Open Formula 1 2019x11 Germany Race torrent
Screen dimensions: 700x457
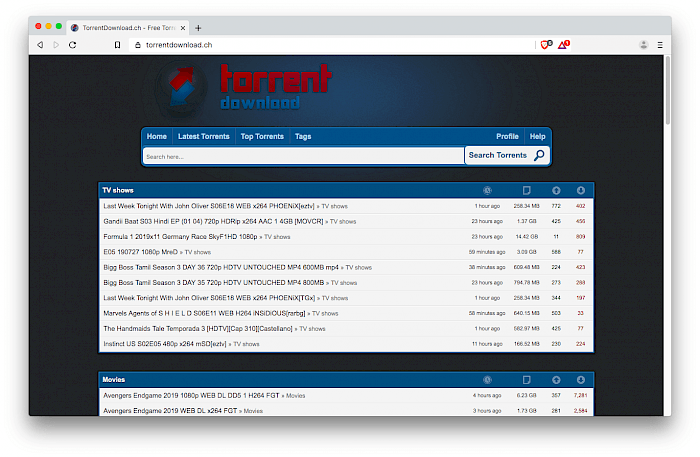point(180,237)
